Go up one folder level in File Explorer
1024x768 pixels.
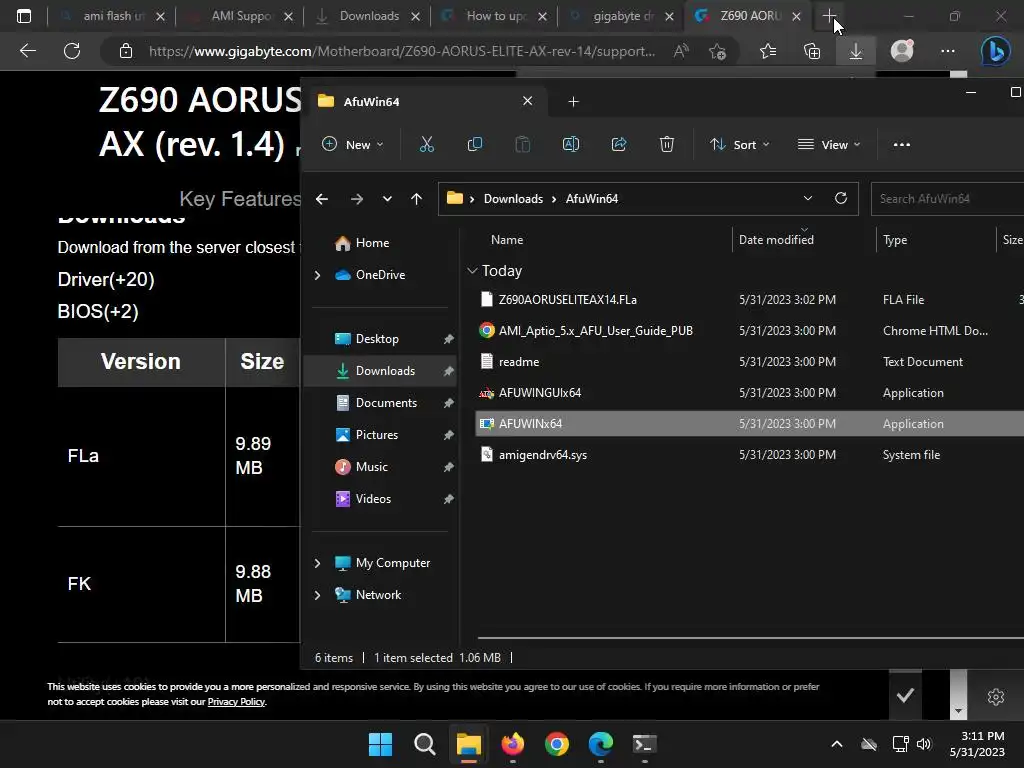click(417, 199)
